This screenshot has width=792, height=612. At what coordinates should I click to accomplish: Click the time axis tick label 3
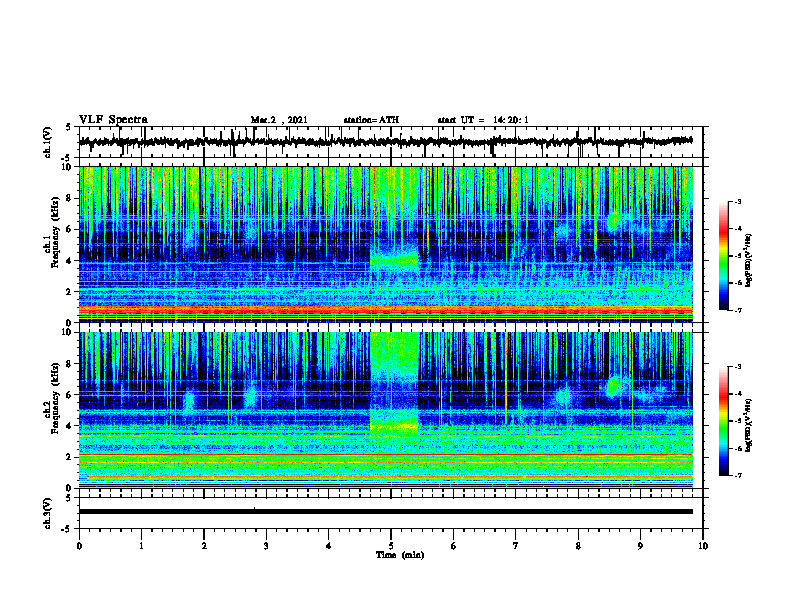[266, 546]
